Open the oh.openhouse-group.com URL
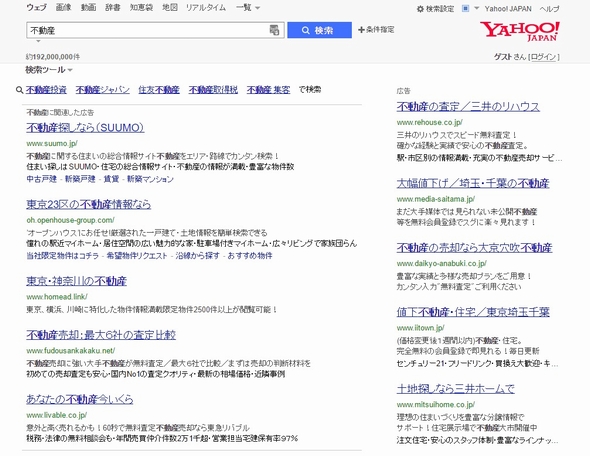This screenshot has height=456, width=590. [x=70, y=220]
